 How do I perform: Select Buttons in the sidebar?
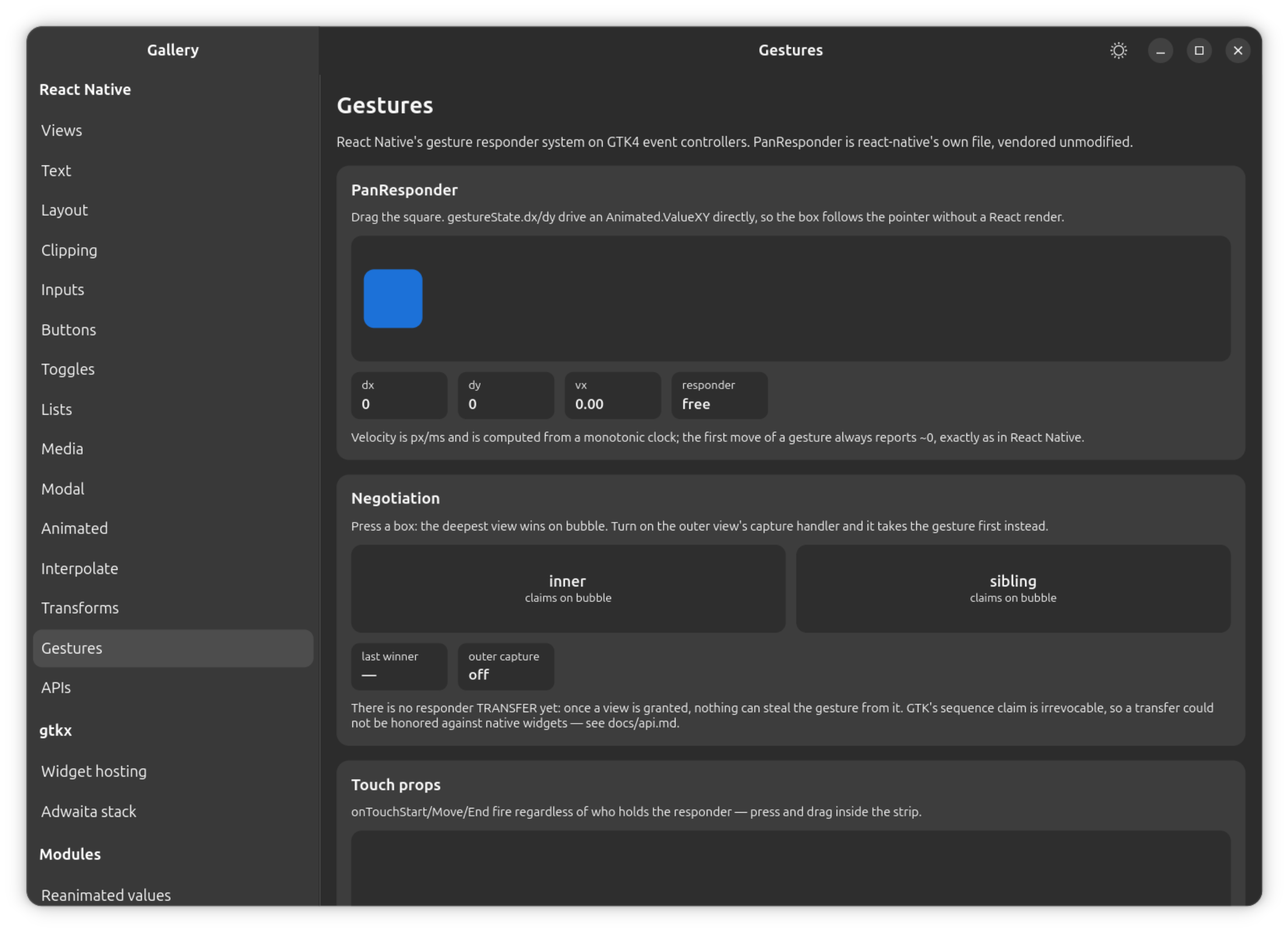point(173,329)
